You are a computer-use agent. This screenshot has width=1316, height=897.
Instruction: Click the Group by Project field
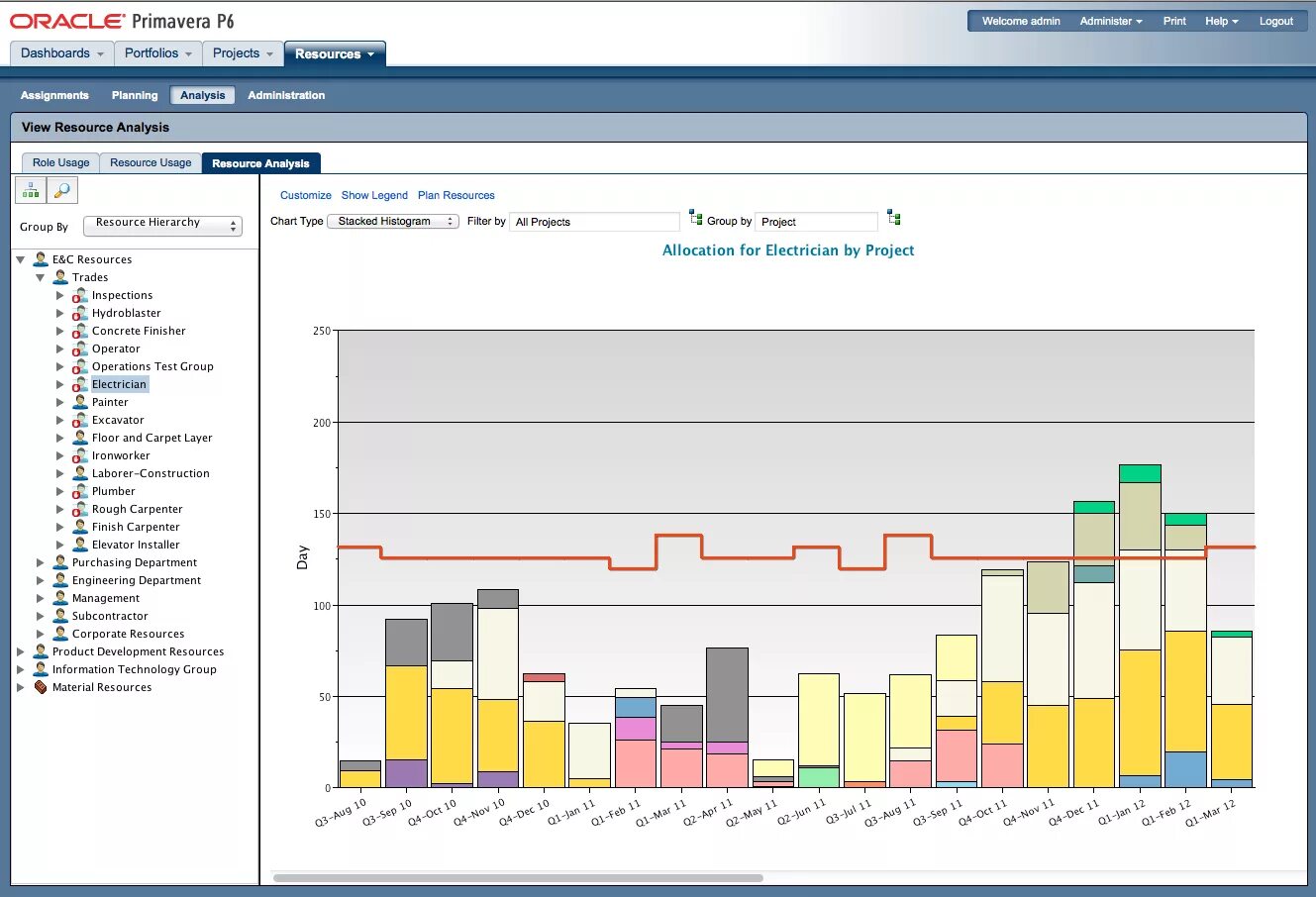816,222
